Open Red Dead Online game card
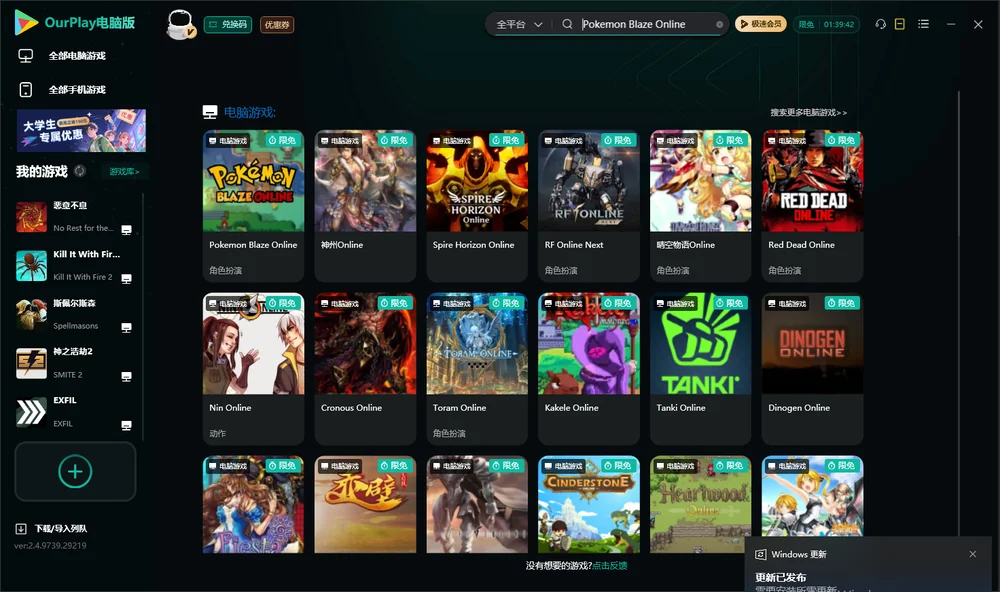This screenshot has width=1000, height=592. point(812,205)
